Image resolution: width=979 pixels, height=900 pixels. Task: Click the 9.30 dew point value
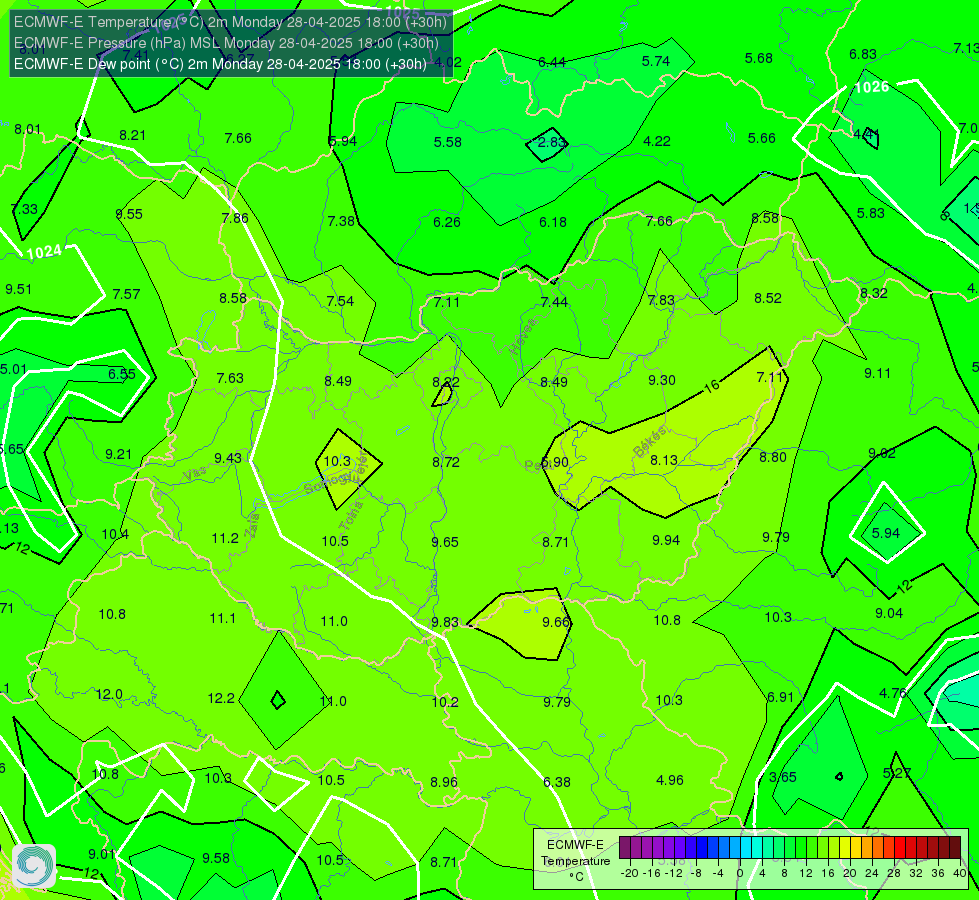(x=662, y=380)
